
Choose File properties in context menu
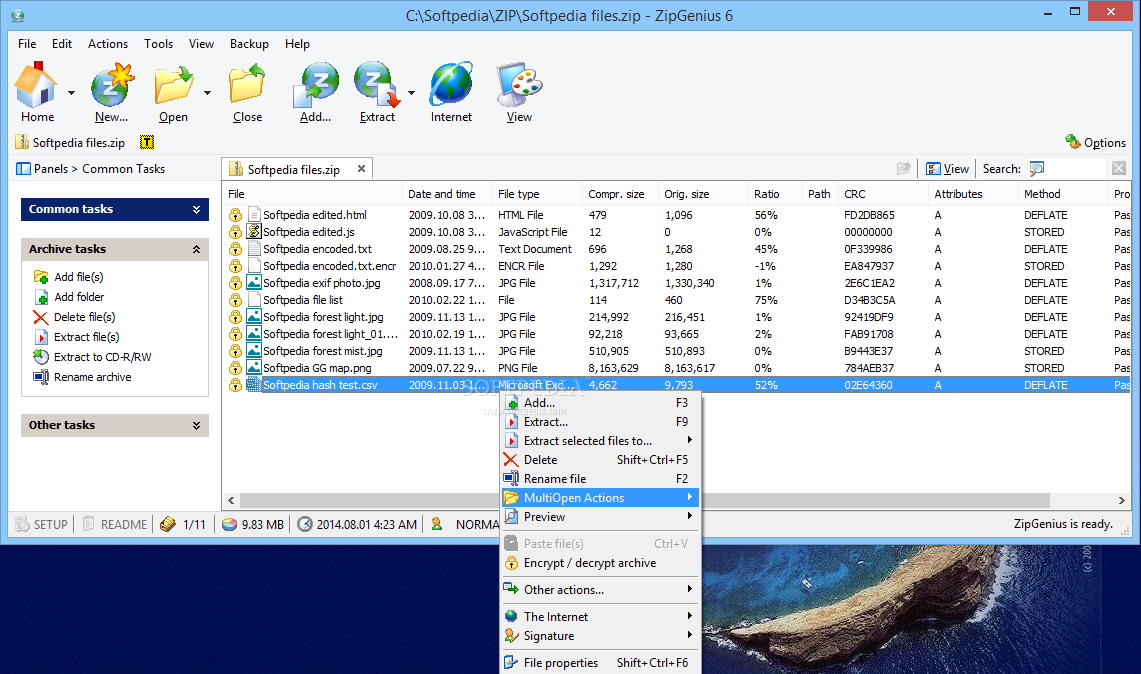[x=600, y=662]
